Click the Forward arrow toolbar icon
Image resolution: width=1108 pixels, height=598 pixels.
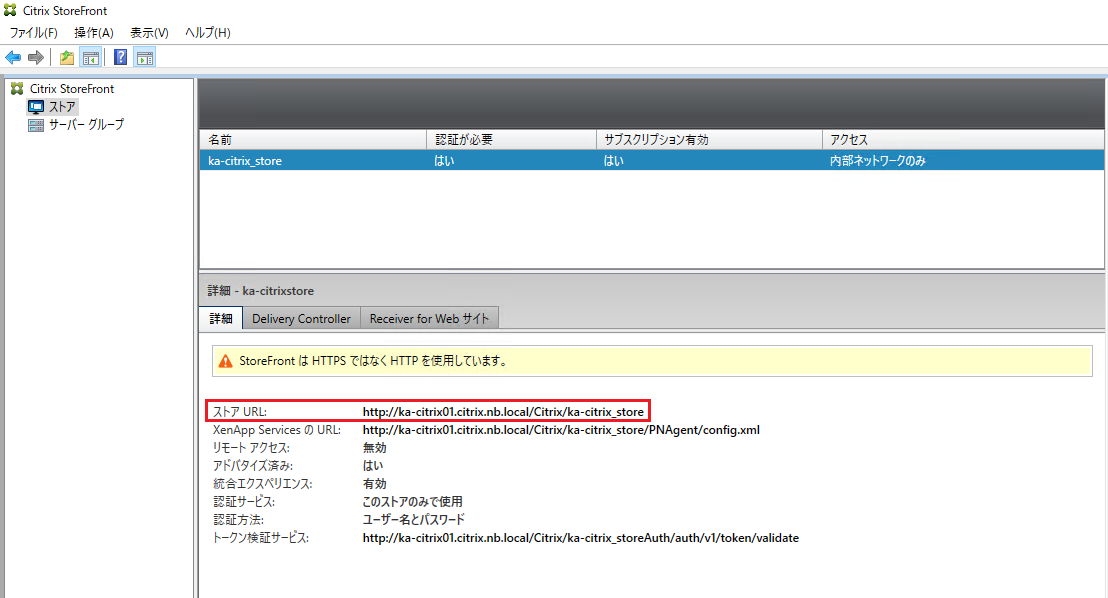[x=35, y=57]
